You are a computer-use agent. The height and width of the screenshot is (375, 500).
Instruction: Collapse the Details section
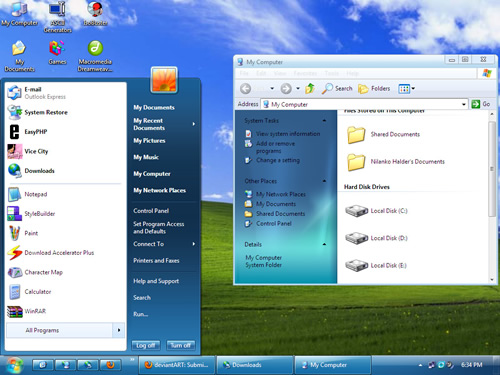click(x=324, y=244)
